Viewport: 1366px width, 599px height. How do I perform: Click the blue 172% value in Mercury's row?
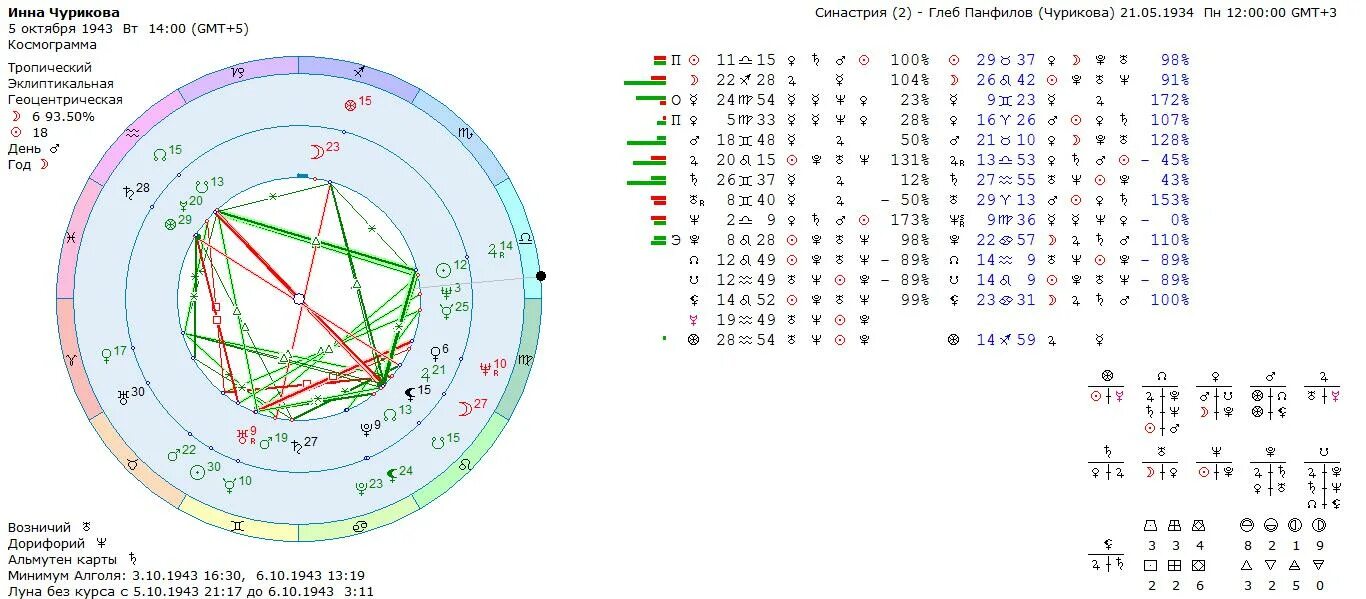click(1169, 100)
